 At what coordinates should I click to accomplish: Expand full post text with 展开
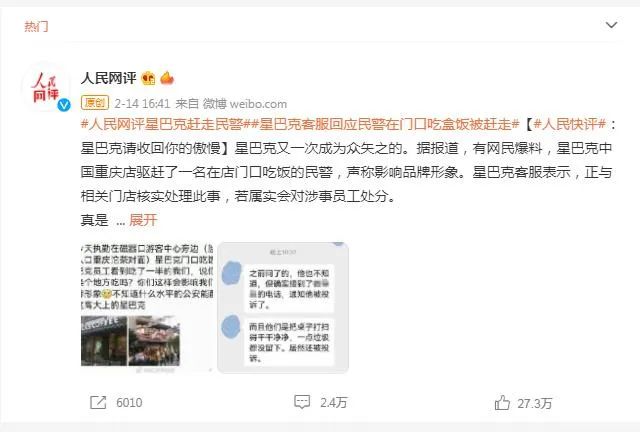[143, 220]
